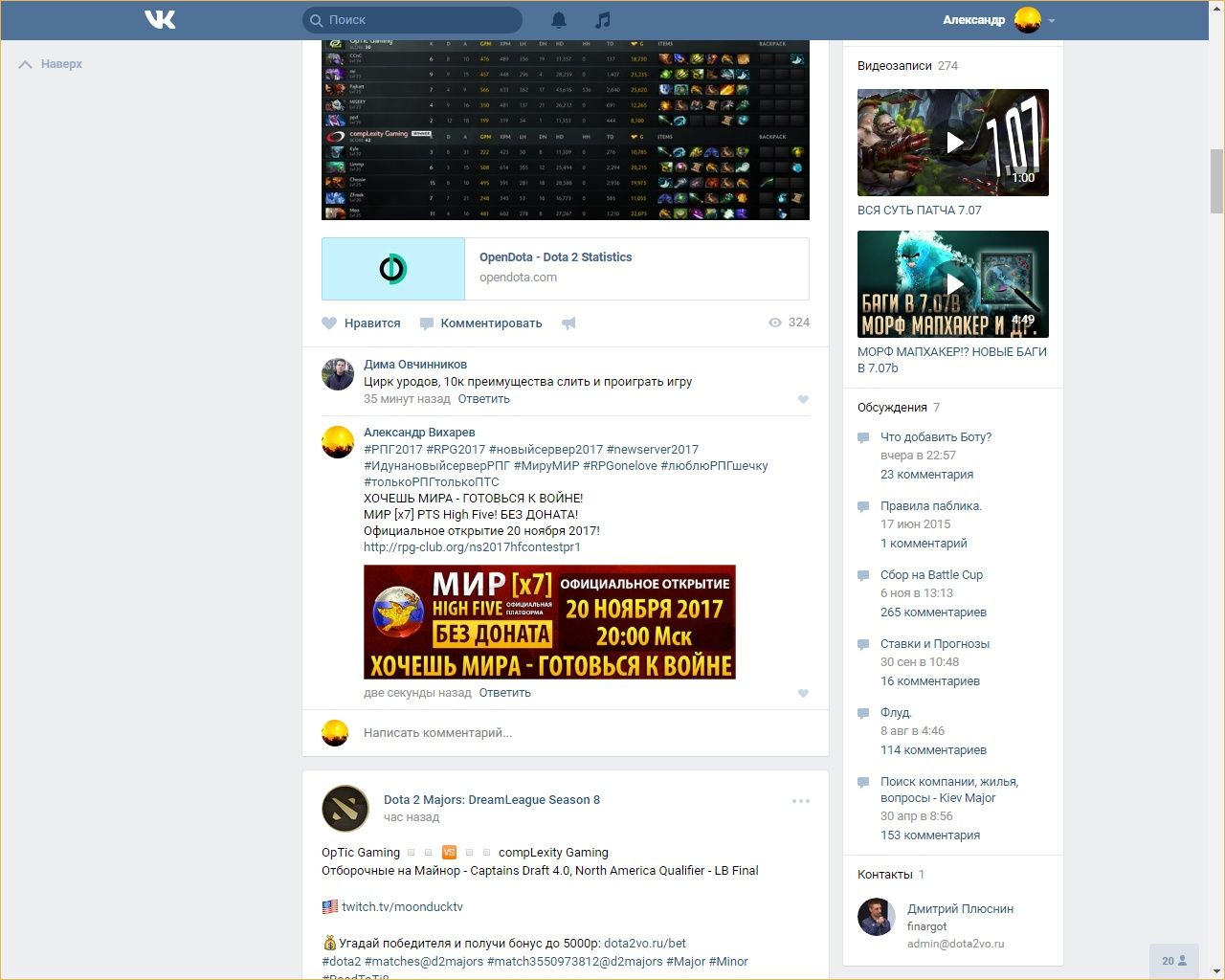Open the post options three-dot menu
The width and height of the screenshot is (1225, 980).
coord(801,801)
